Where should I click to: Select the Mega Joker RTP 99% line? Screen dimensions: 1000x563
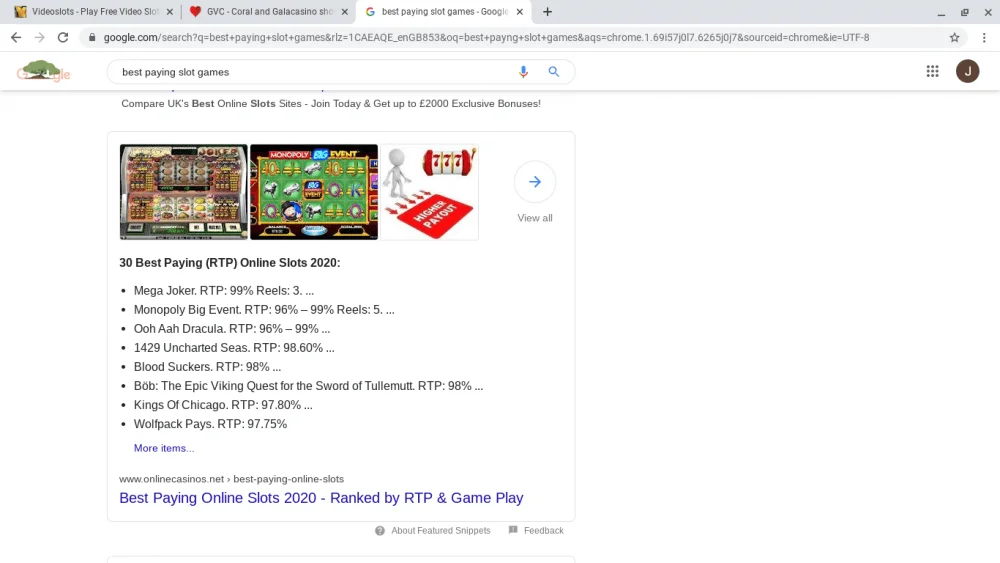224,291
